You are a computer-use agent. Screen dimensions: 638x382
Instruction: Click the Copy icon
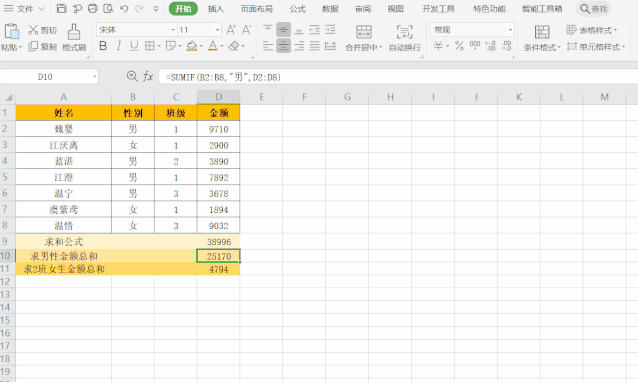33,46
